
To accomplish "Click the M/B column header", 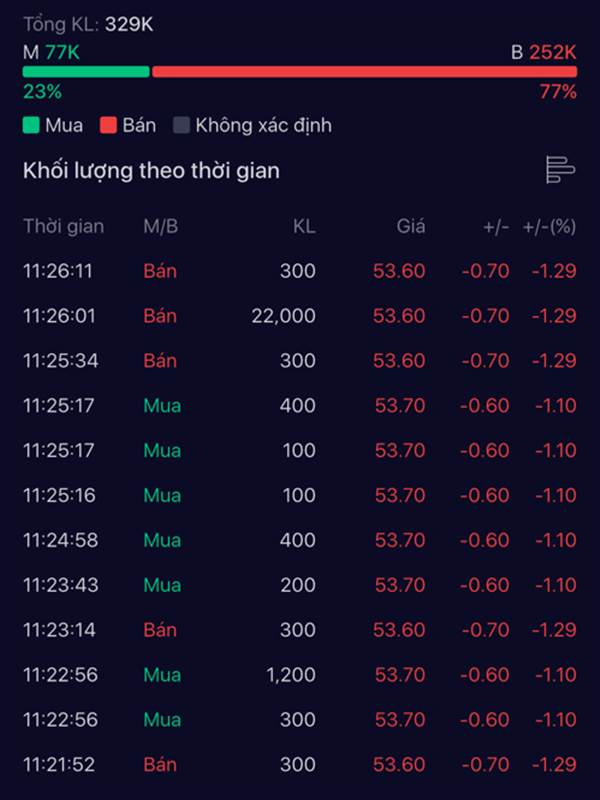I will pyautogui.click(x=161, y=227).
